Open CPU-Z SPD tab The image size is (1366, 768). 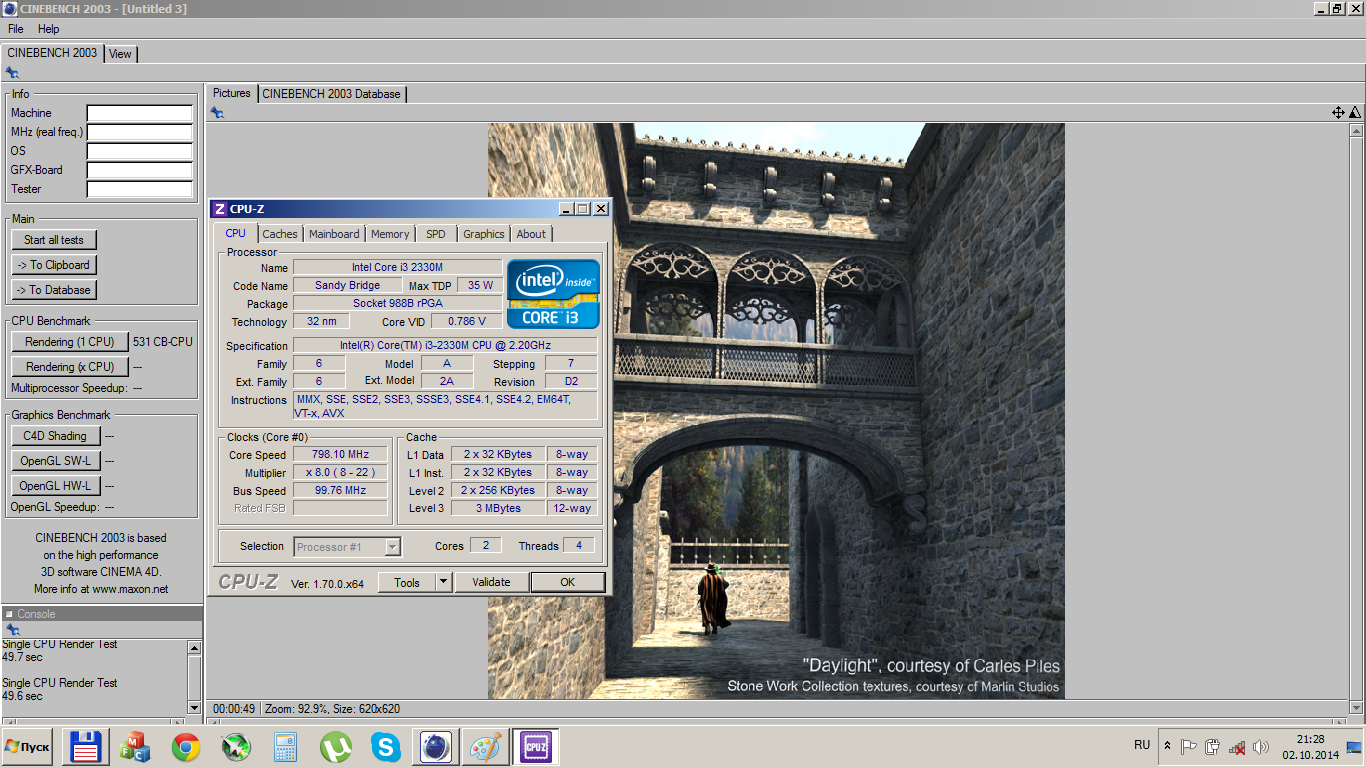pyautogui.click(x=436, y=234)
